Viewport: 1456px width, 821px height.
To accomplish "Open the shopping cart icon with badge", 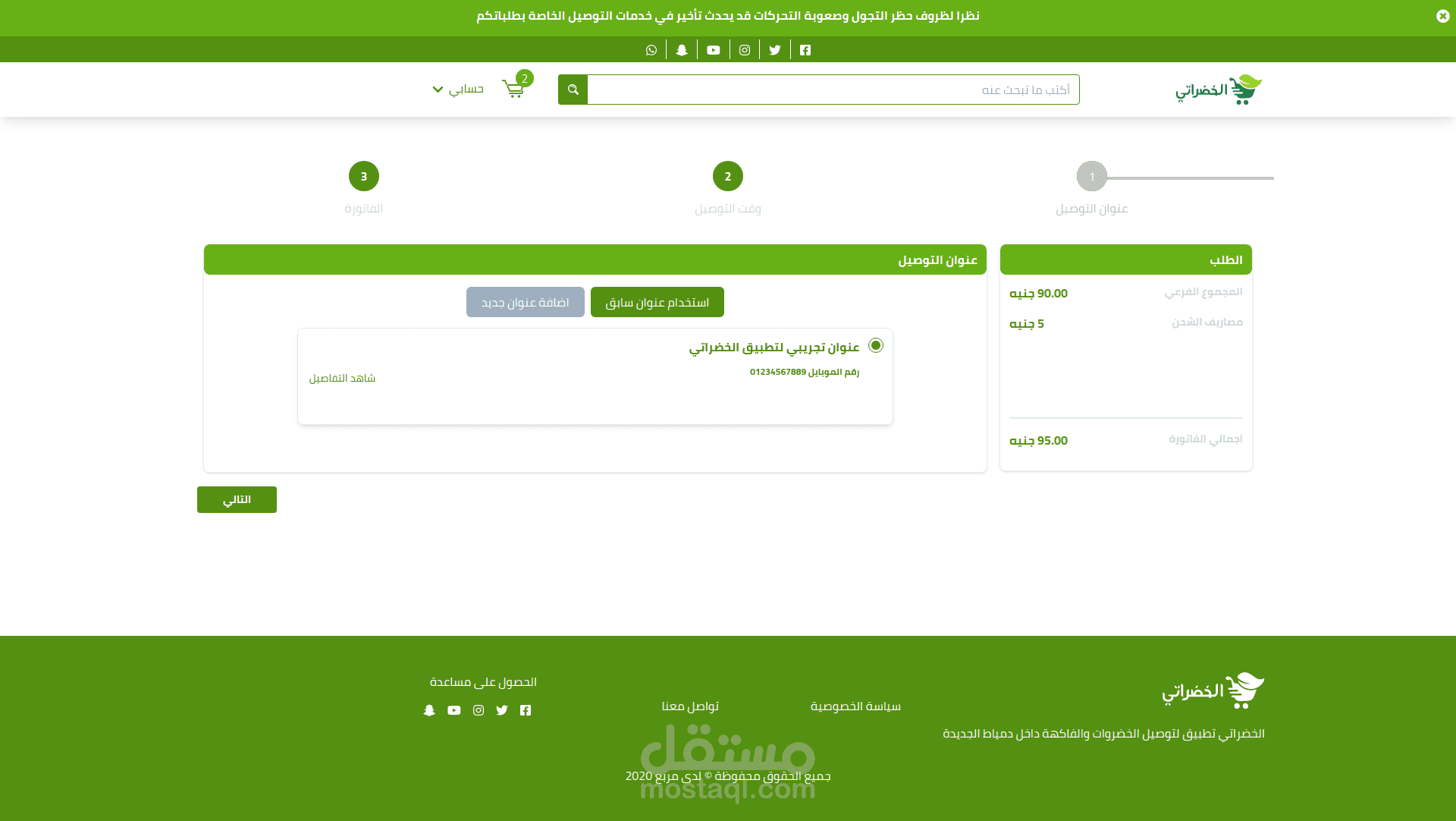I will [514, 89].
